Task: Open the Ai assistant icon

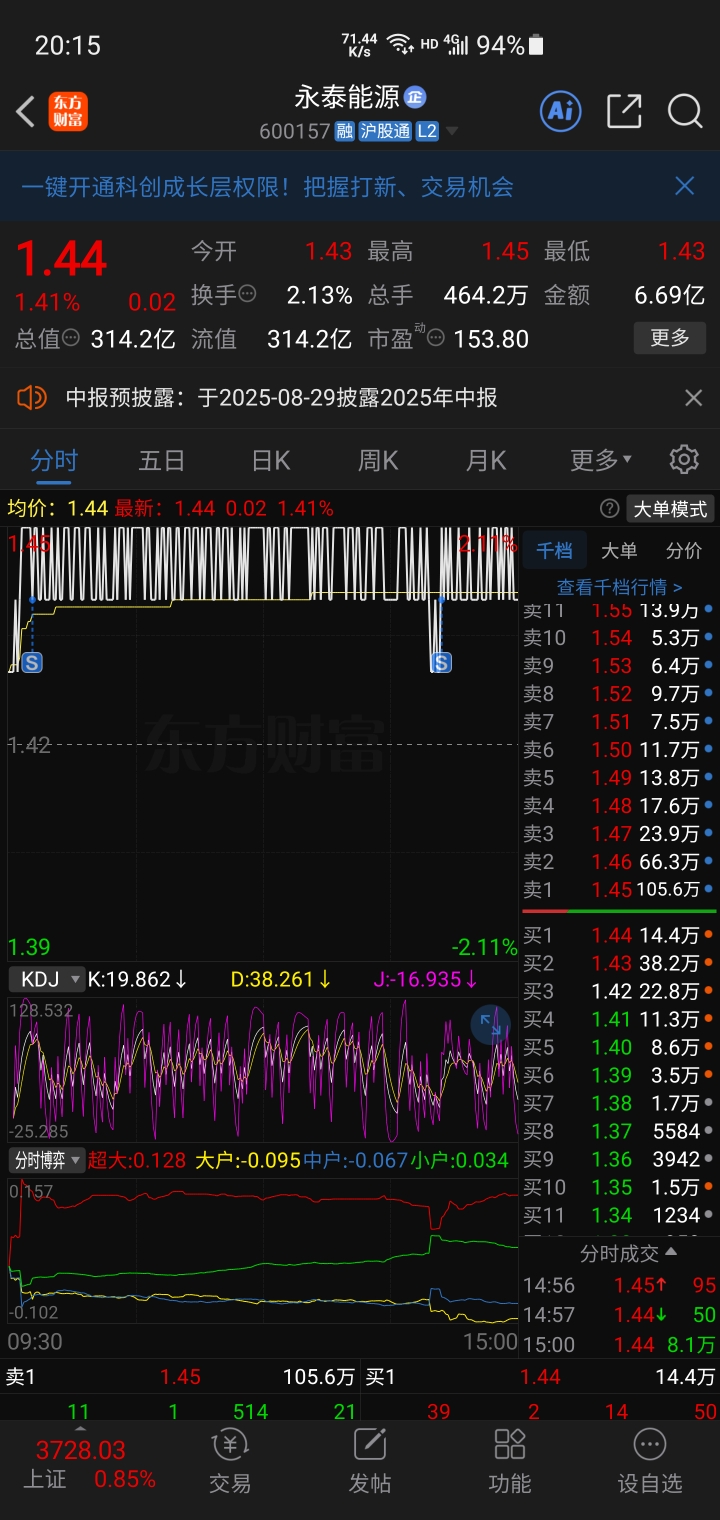Action: click(x=561, y=111)
